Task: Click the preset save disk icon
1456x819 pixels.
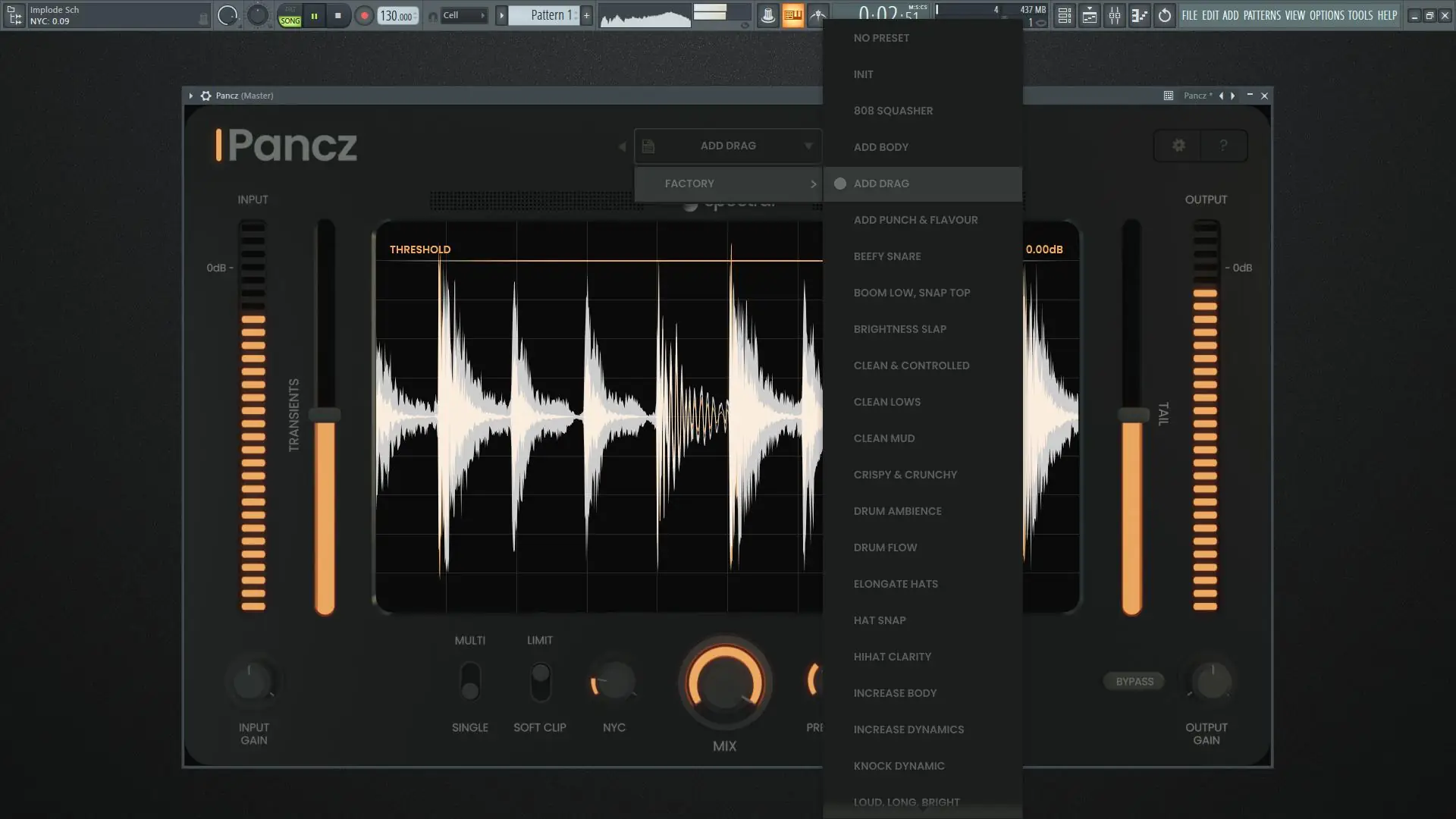Action: tap(648, 146)
